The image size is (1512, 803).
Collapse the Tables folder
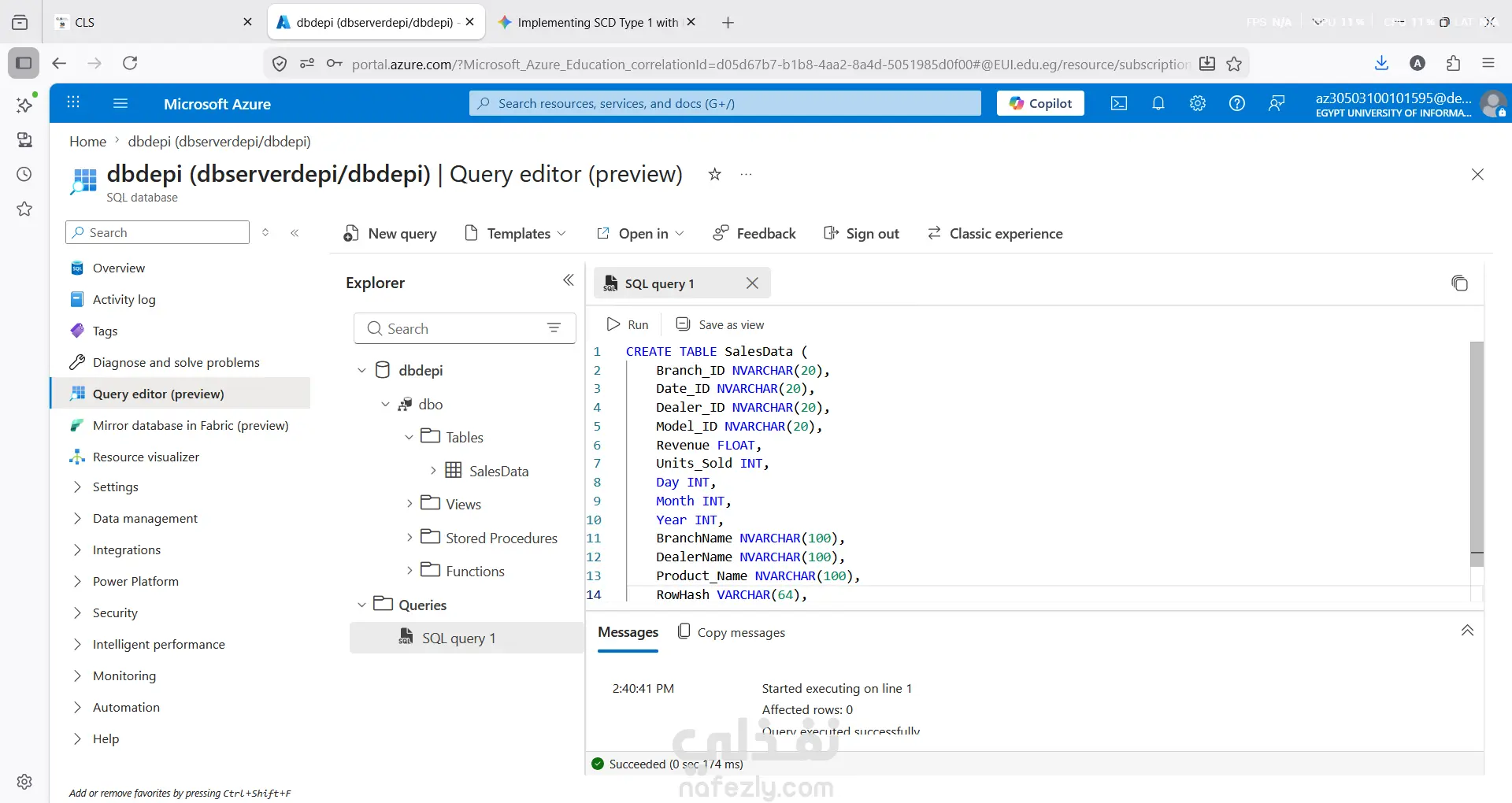(409, 437)
